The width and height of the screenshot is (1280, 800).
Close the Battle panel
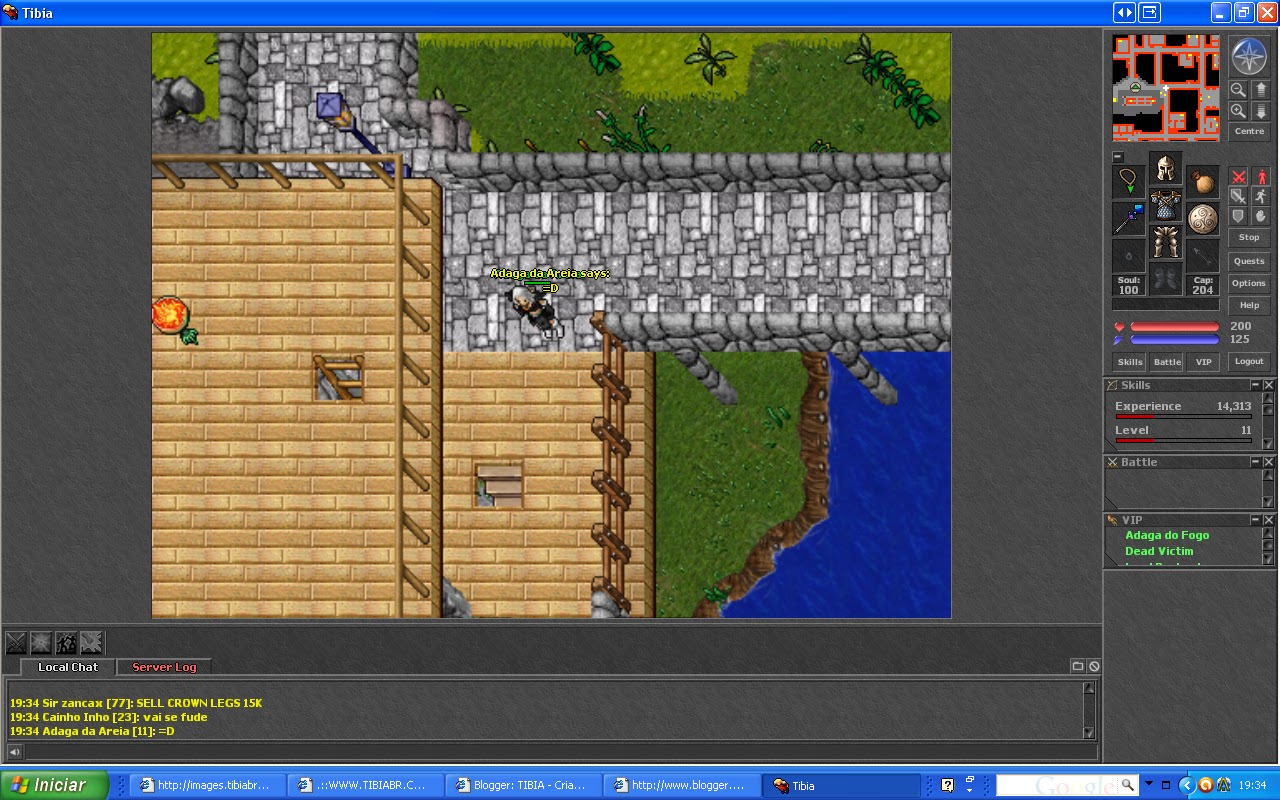(1269, 462)
